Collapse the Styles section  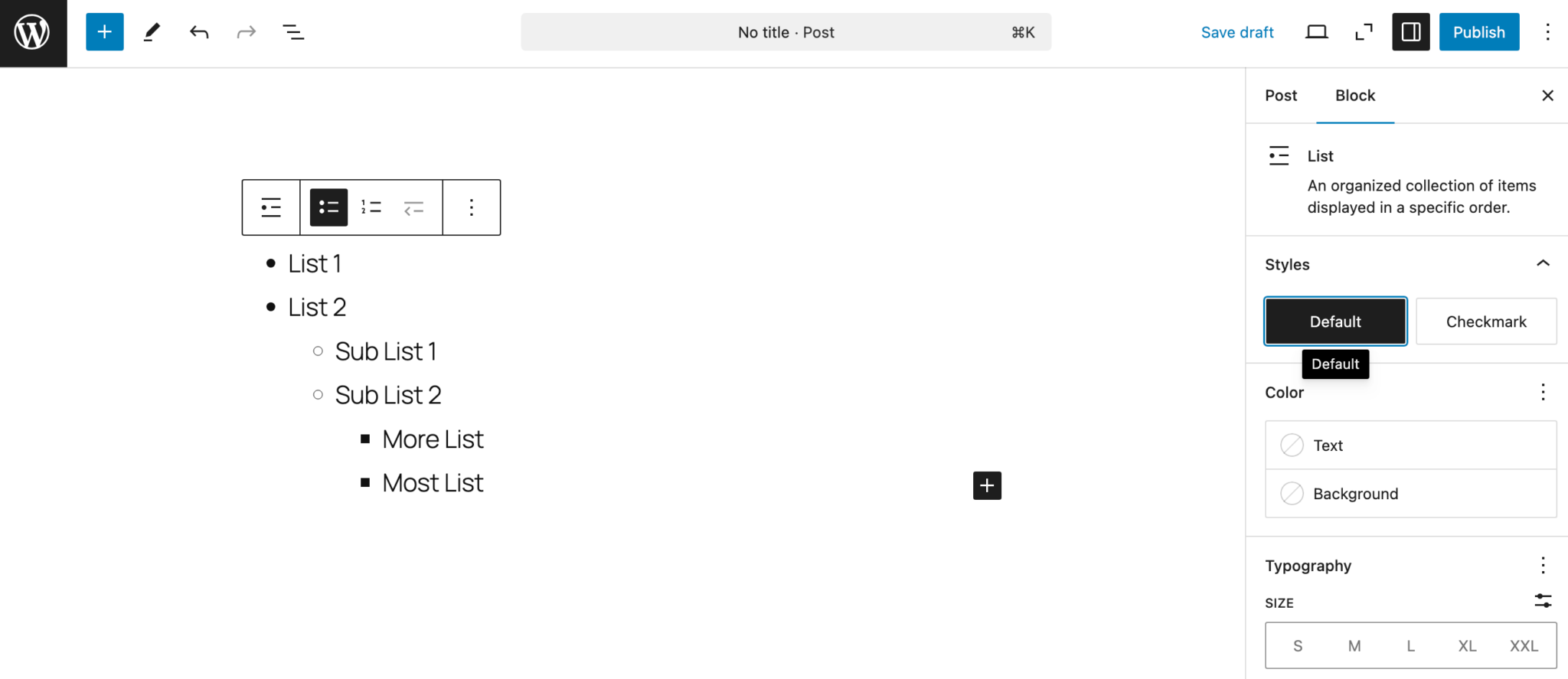coord(1543,263)
